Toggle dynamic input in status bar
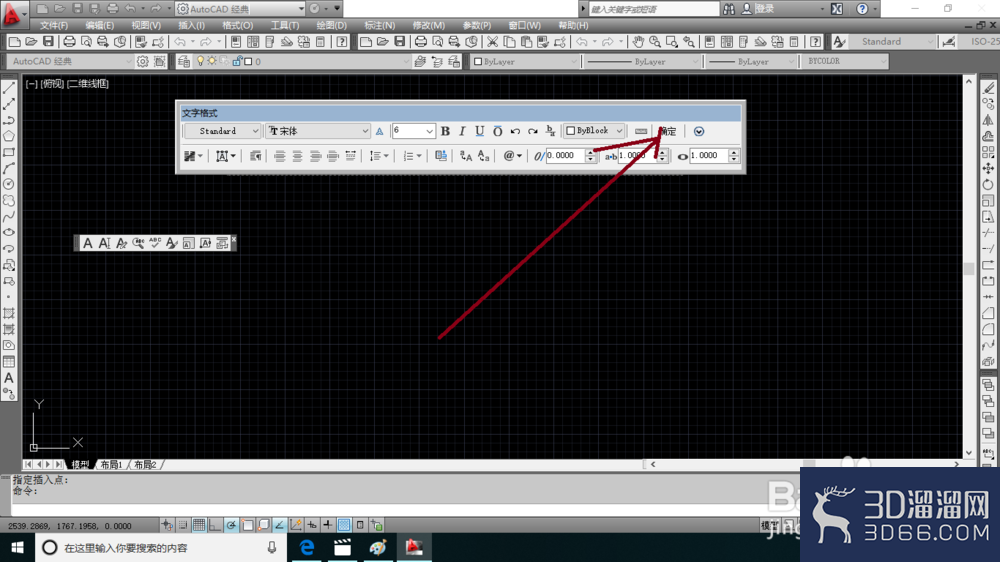The height and width of the screenshot is (562, 1000). 312,525
